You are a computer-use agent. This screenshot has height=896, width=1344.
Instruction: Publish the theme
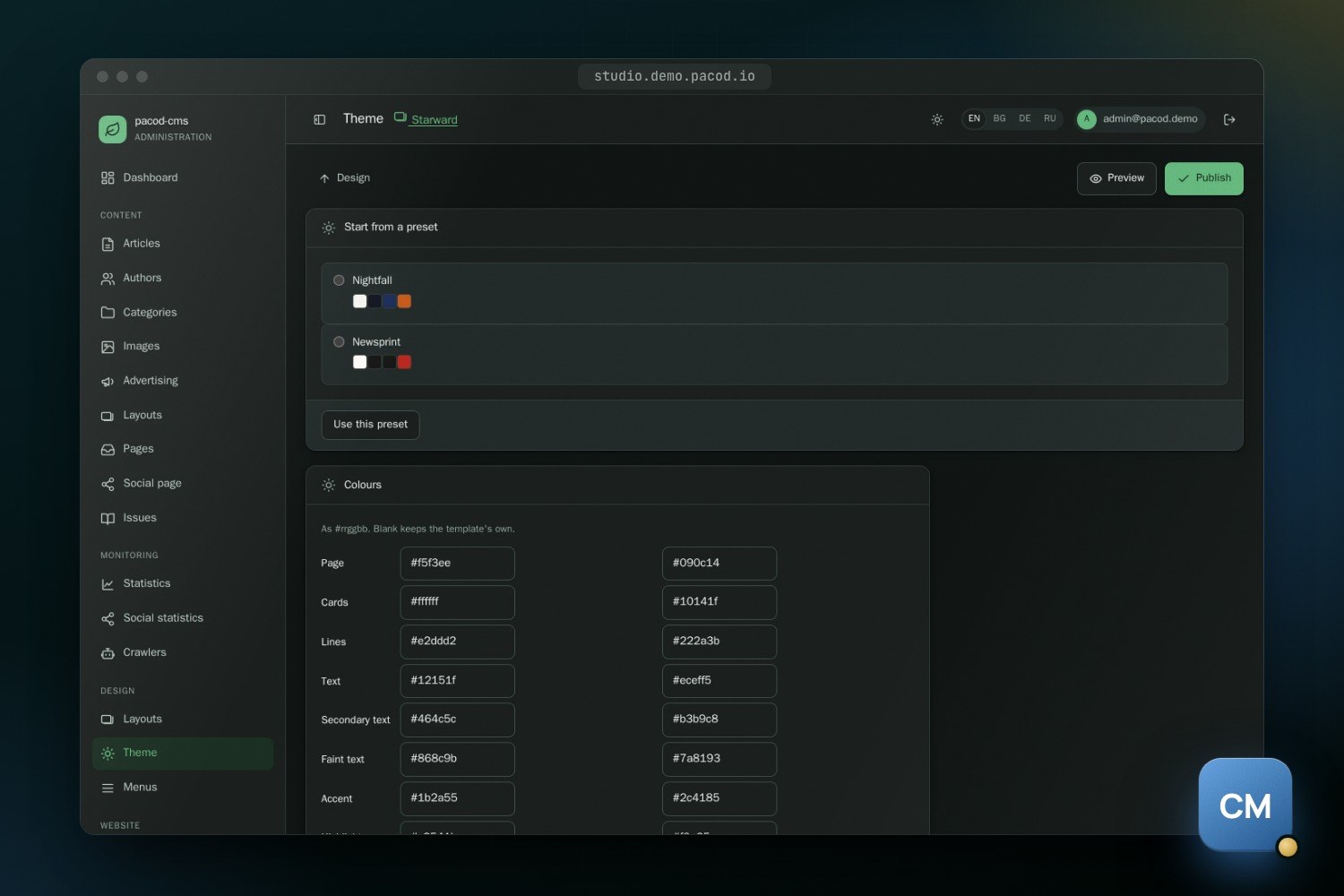1203,178
